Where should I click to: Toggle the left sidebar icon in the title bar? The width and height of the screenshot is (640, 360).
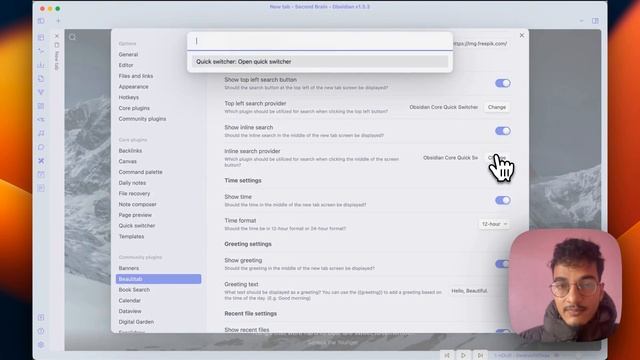tap(41, 21)
